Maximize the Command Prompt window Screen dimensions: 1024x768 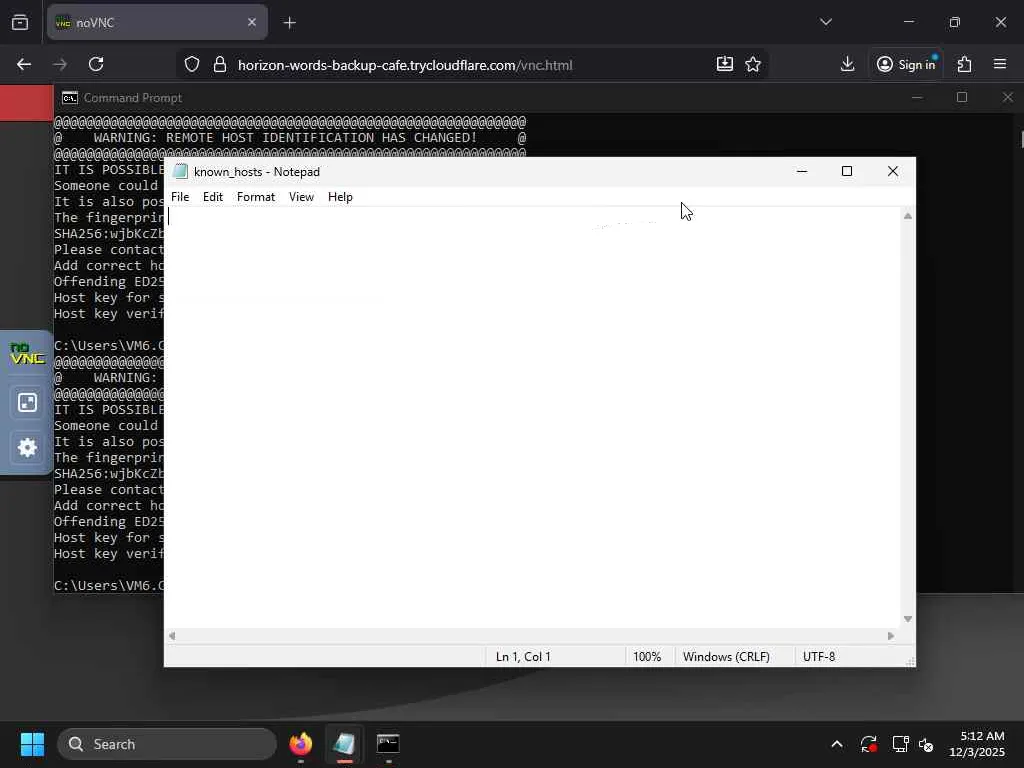tap(962, 97)
